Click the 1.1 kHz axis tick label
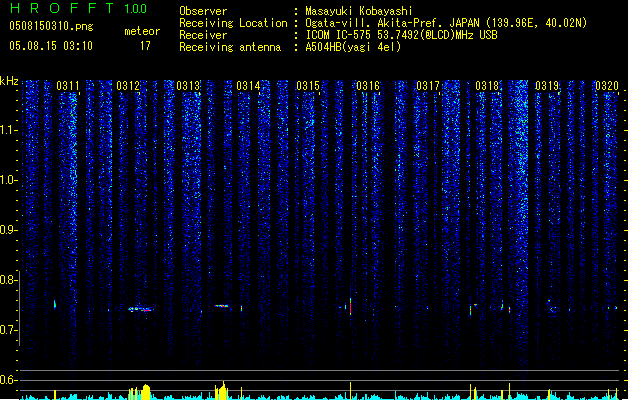The height and width of the screenshot is (400, 629). [x=8, y=130]
